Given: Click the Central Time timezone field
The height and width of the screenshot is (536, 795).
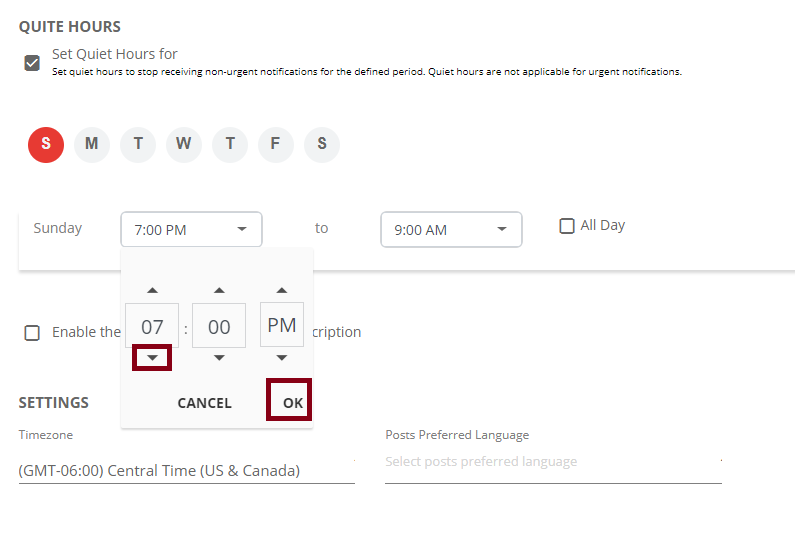Looking at the screenshot, I should [187, 471].
